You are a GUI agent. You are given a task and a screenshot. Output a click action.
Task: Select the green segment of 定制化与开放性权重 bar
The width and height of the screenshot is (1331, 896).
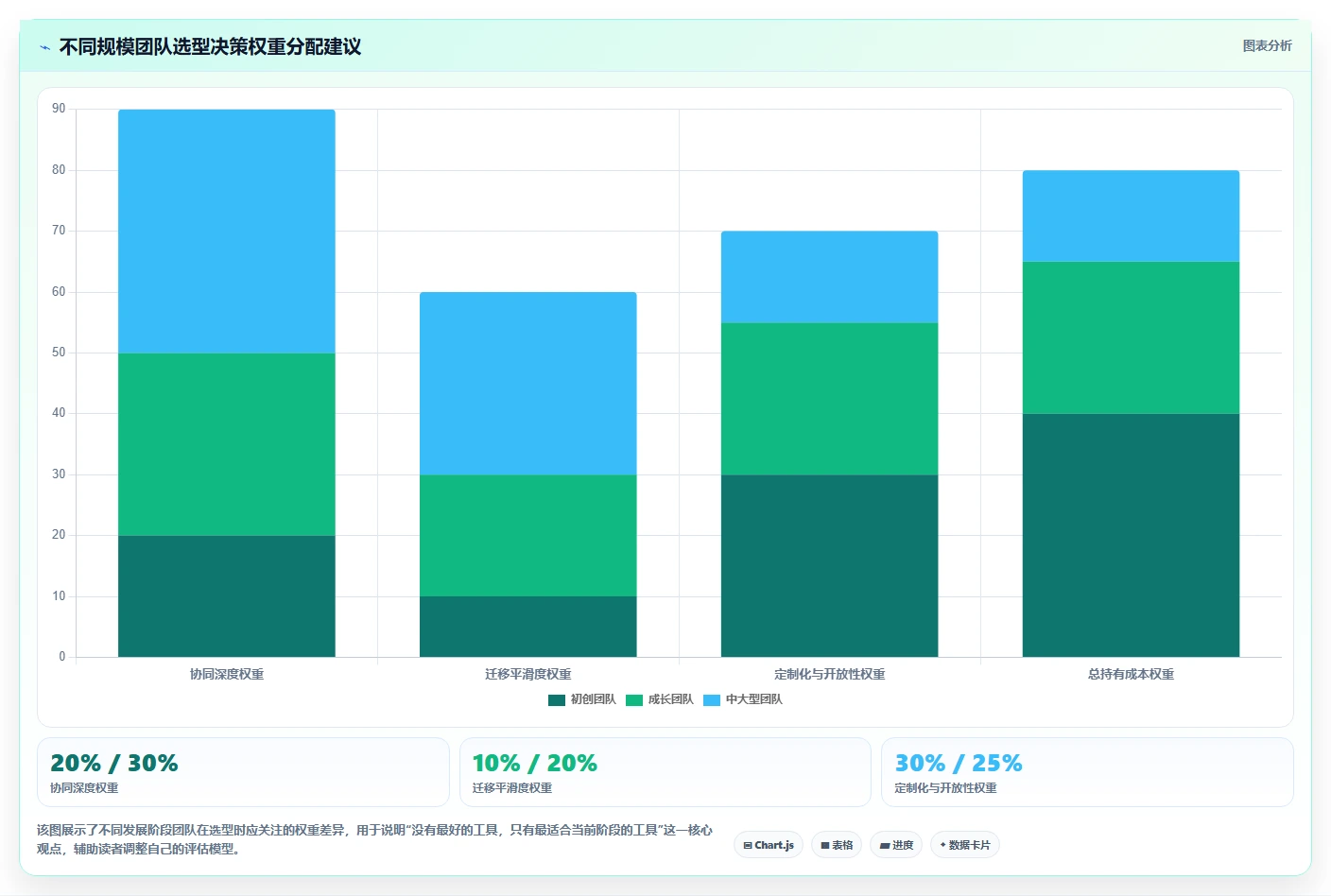click(x=830, y=399)
